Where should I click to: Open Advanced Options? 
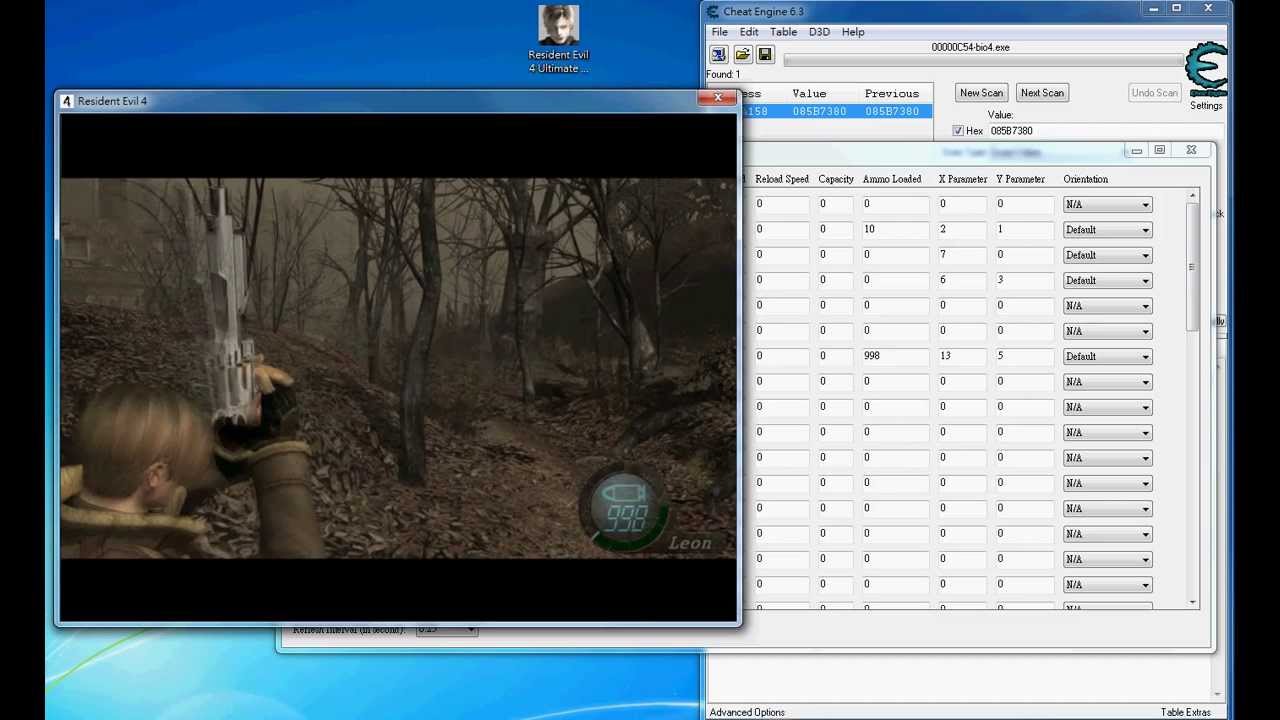747,712
